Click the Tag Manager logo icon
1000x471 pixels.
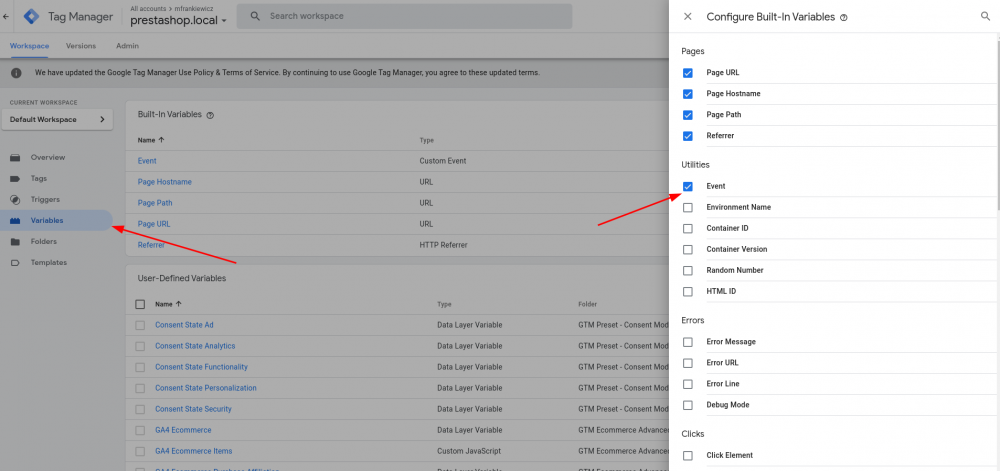click(x=31, y=16)
